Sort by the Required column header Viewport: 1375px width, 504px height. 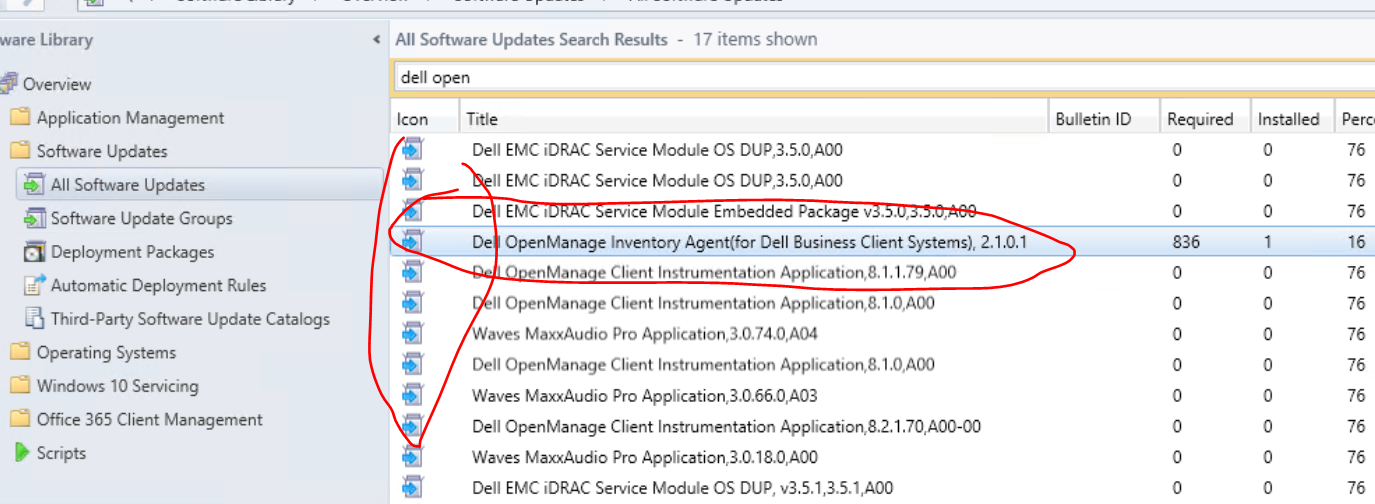click(x=1205, y=119)
